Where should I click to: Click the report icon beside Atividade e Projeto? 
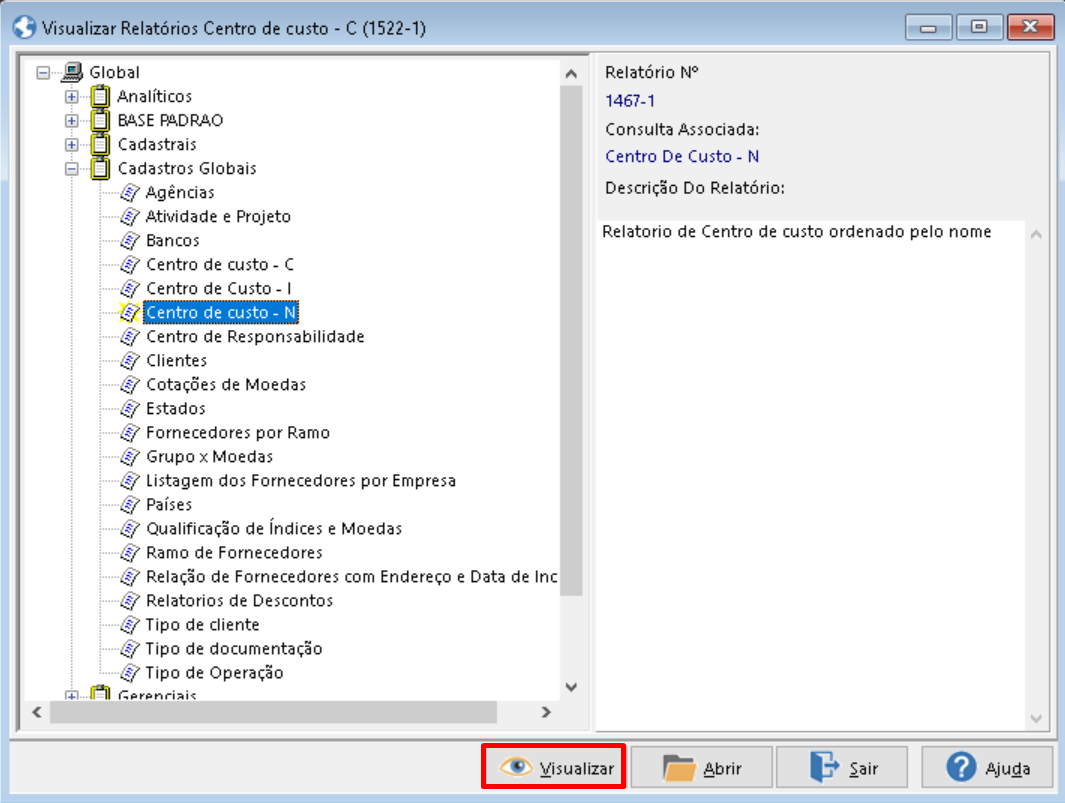pos(130,217)
